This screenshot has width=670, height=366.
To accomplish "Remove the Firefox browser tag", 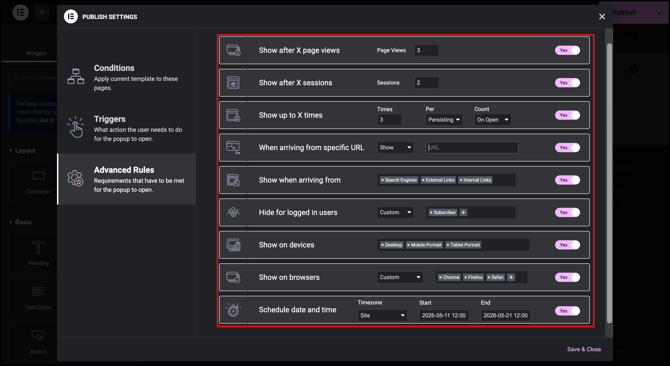I will [x=466, y=278].
